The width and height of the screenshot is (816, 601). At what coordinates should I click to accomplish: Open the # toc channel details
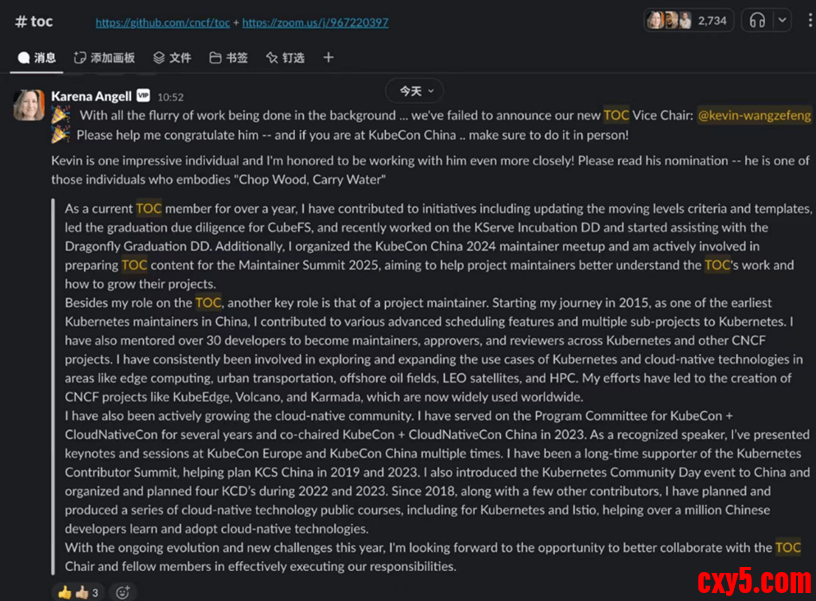point(34,21)
